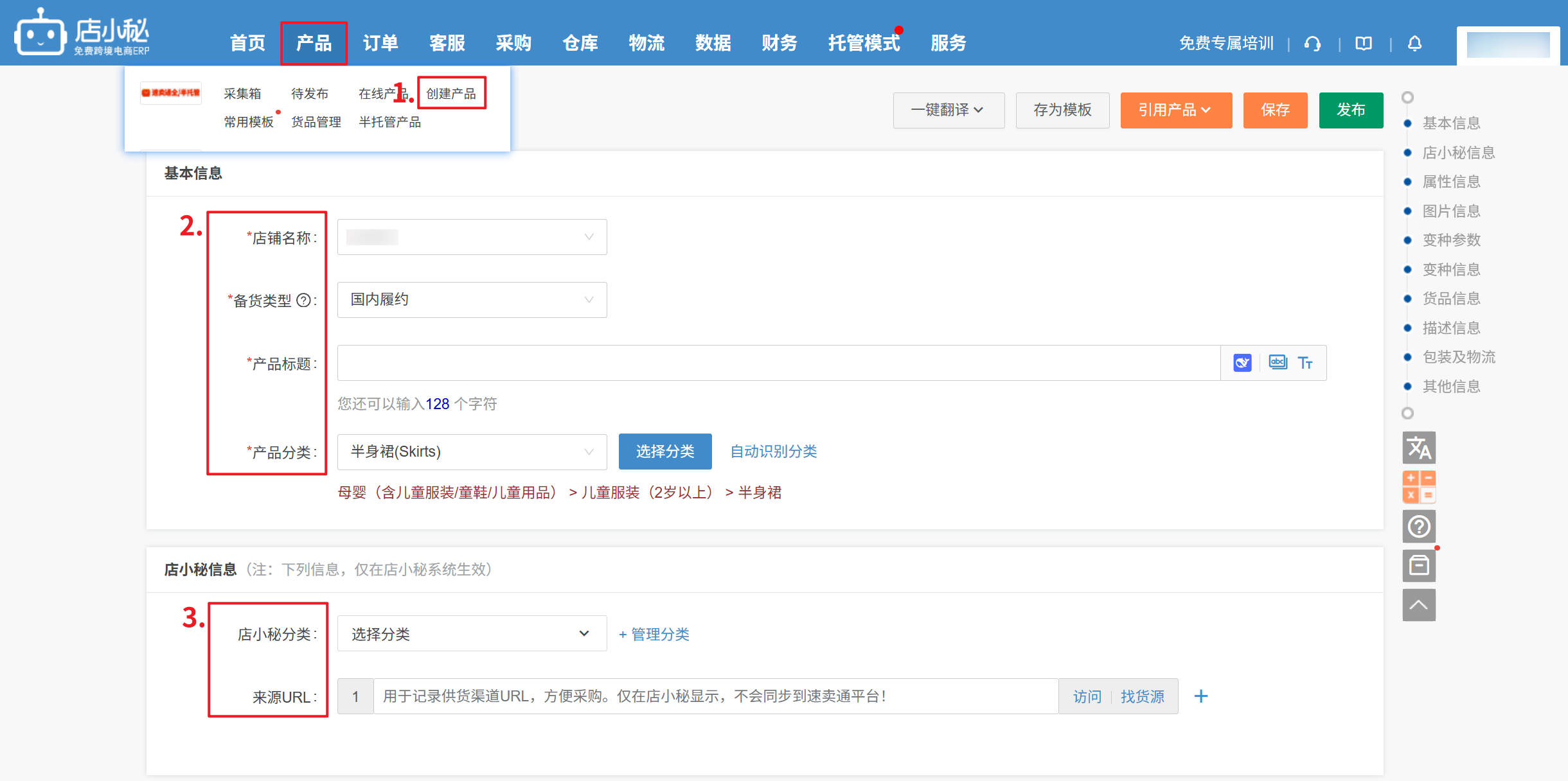This screenshot has width=1568, height=781.
Task: Click the text case Tt icon
Action: (x=1305, y=363)
